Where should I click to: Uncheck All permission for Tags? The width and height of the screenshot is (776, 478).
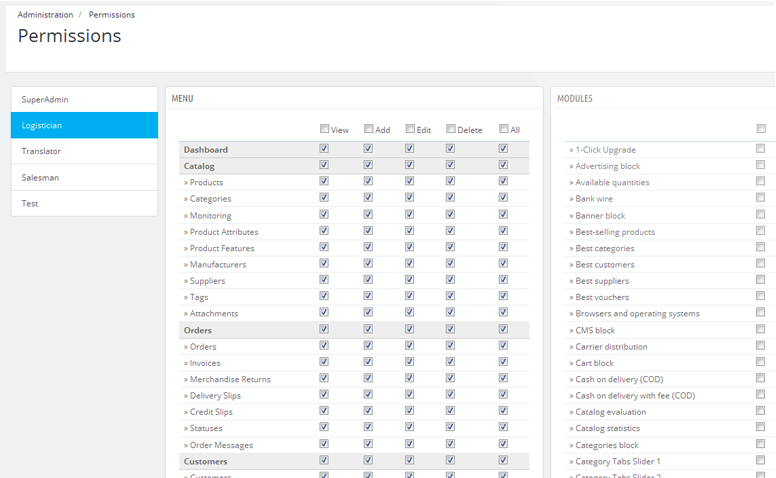pos(503,296)
